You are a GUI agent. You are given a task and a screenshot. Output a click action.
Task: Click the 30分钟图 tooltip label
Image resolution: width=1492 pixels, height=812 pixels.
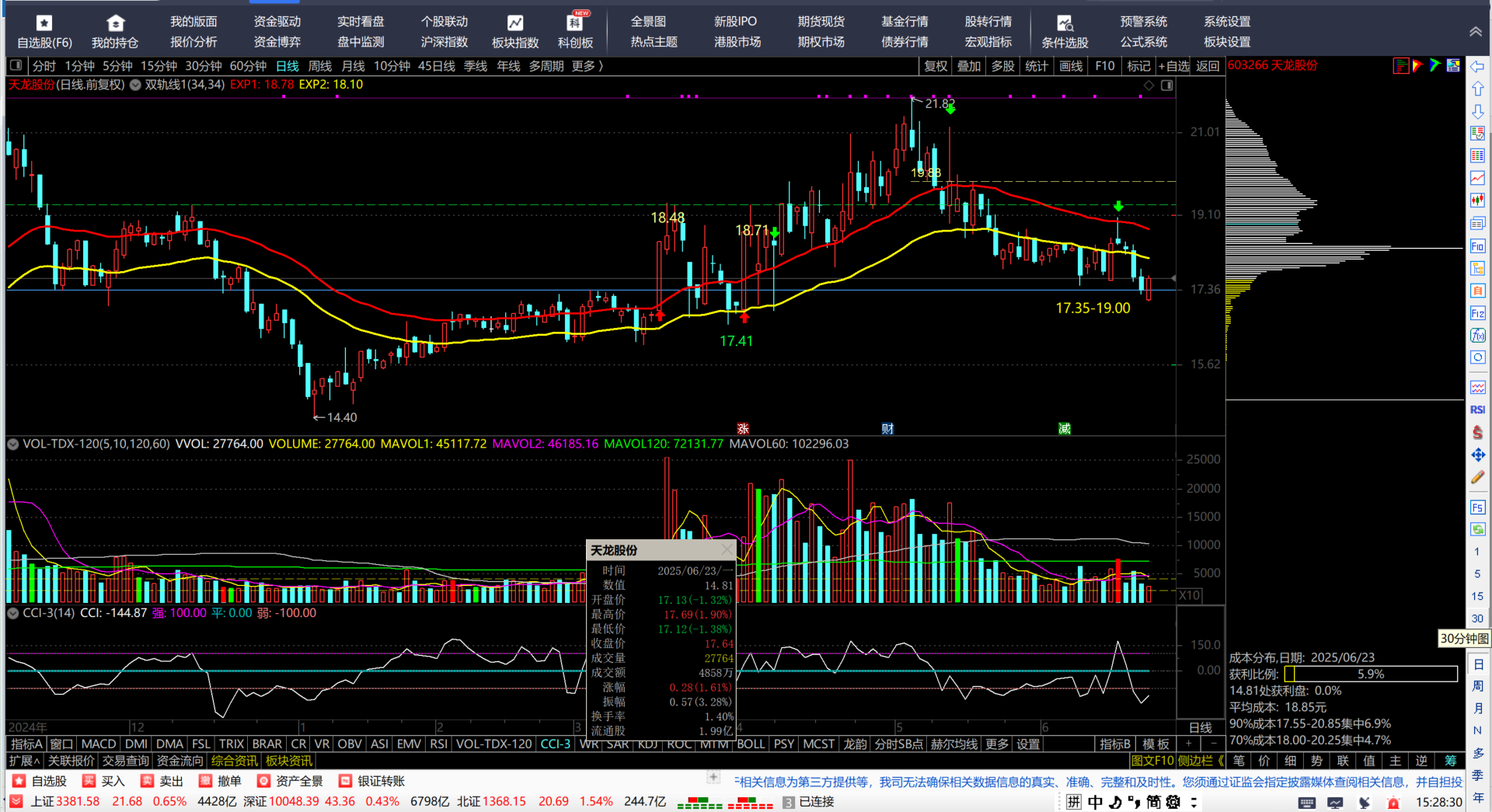(x=1464, y=639)
